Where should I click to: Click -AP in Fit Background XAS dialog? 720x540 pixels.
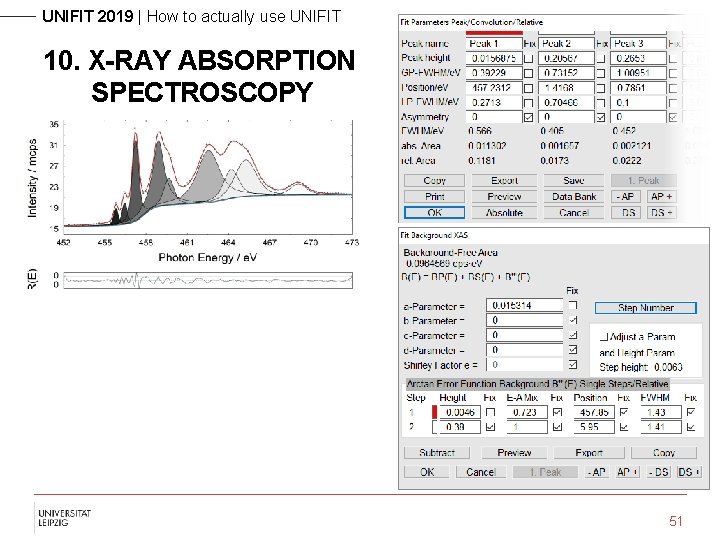click(597, 472)
